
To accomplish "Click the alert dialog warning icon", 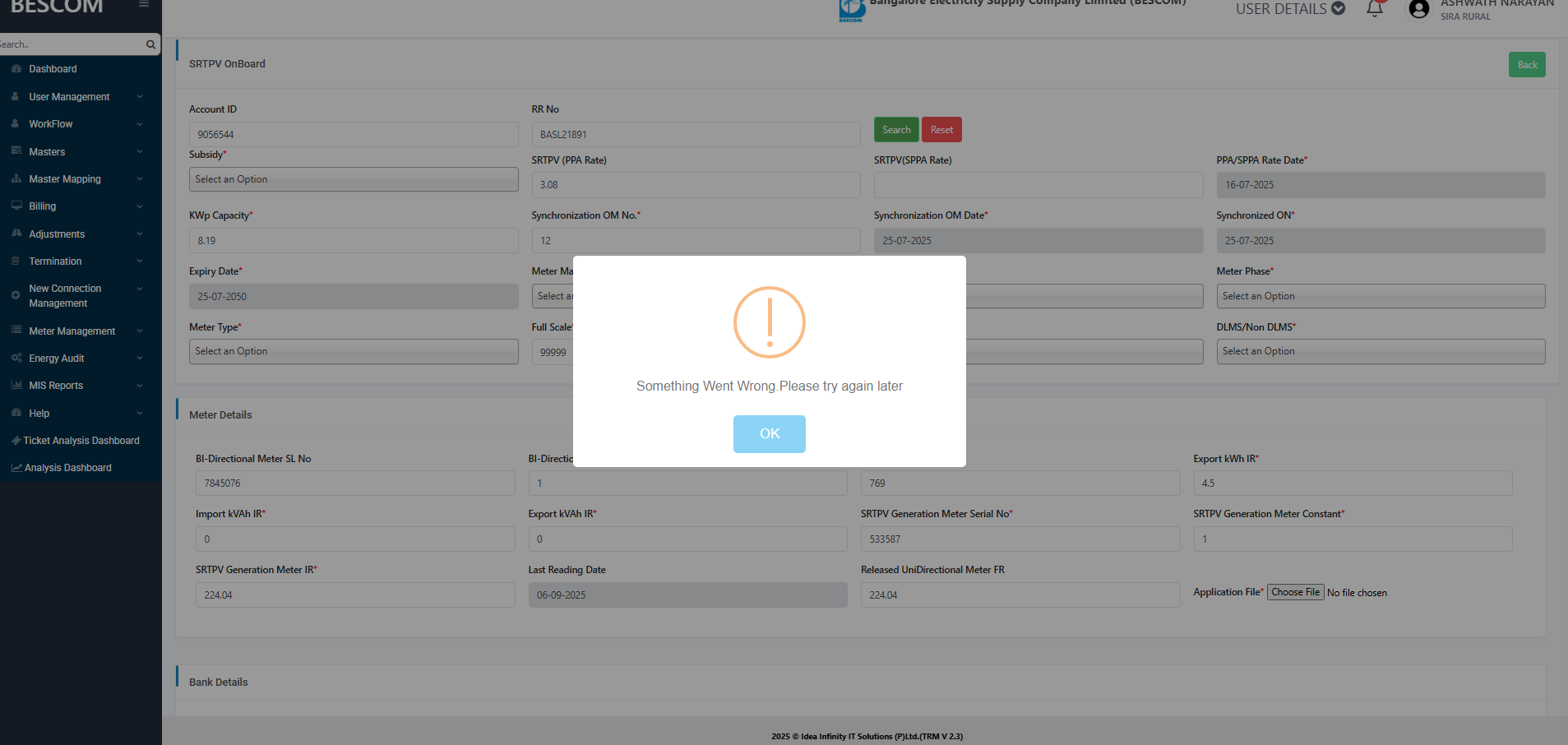I will 770,322.
